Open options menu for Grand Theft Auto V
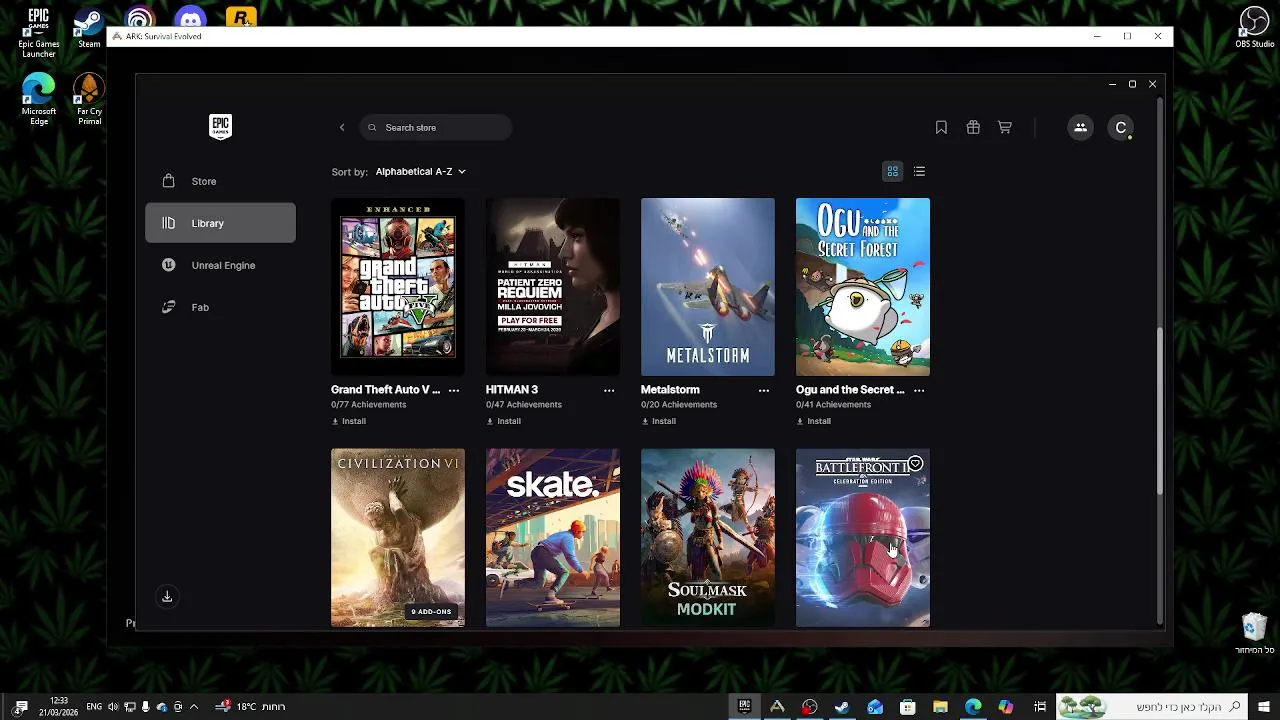This screenshot has height=720, width=1280. (x=454, y=390)
